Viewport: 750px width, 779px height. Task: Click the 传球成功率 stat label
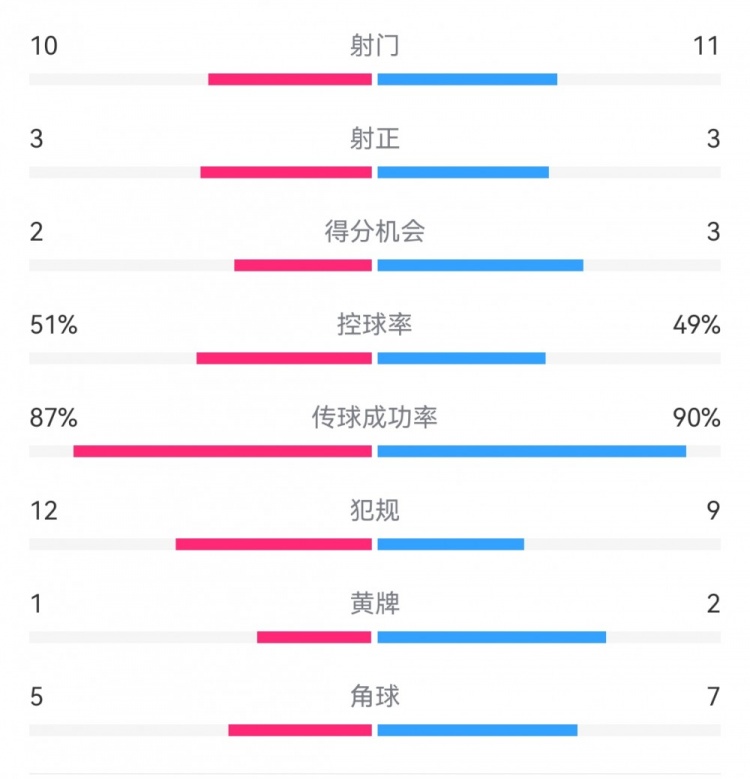375,418
